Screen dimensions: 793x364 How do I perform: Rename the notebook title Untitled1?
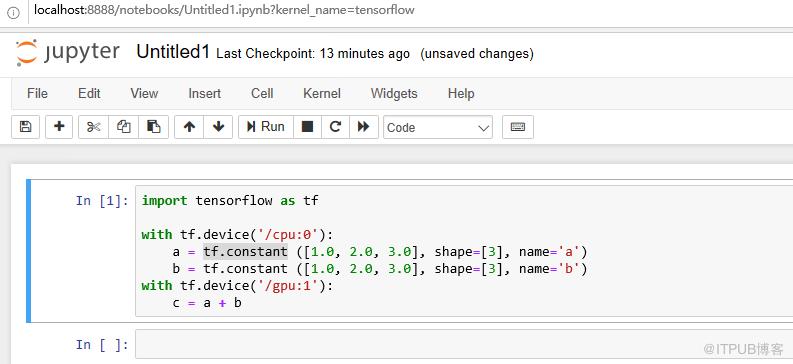(173, 52)
